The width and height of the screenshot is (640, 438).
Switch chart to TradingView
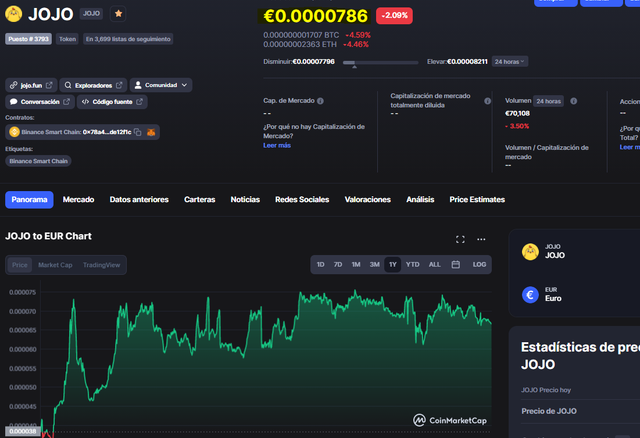coord(101,265)
